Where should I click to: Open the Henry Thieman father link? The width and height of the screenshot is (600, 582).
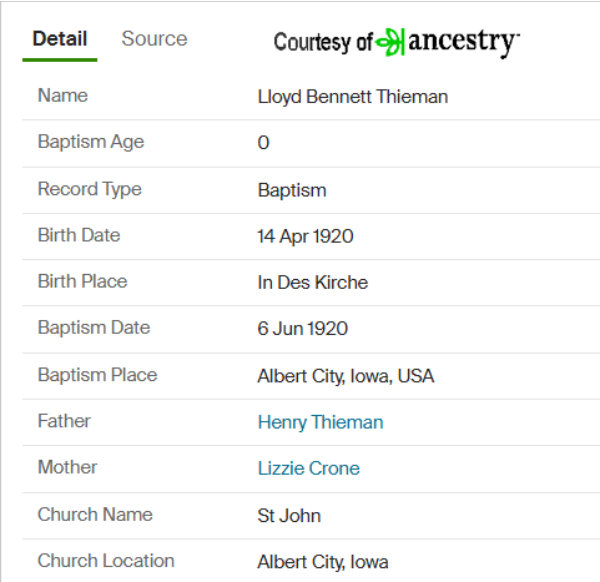click(320, 422)
